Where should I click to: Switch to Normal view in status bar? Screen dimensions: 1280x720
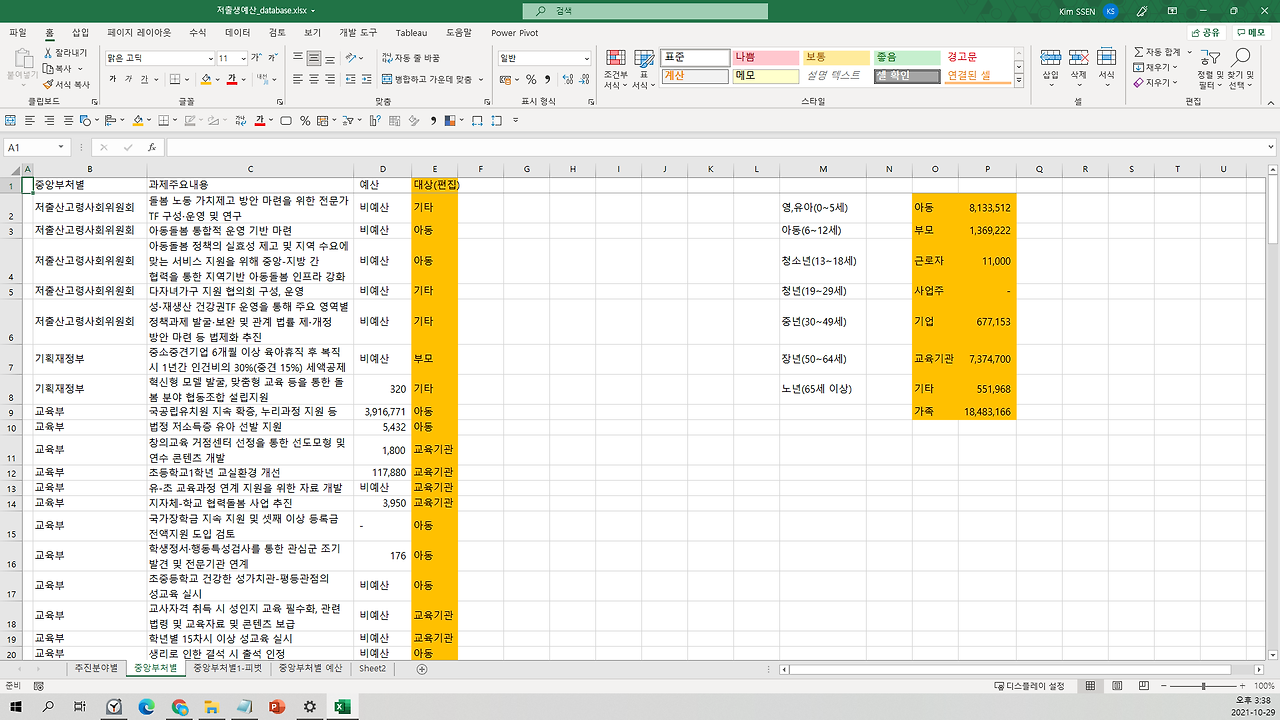pyautogui.click(x=1090, y=686)
